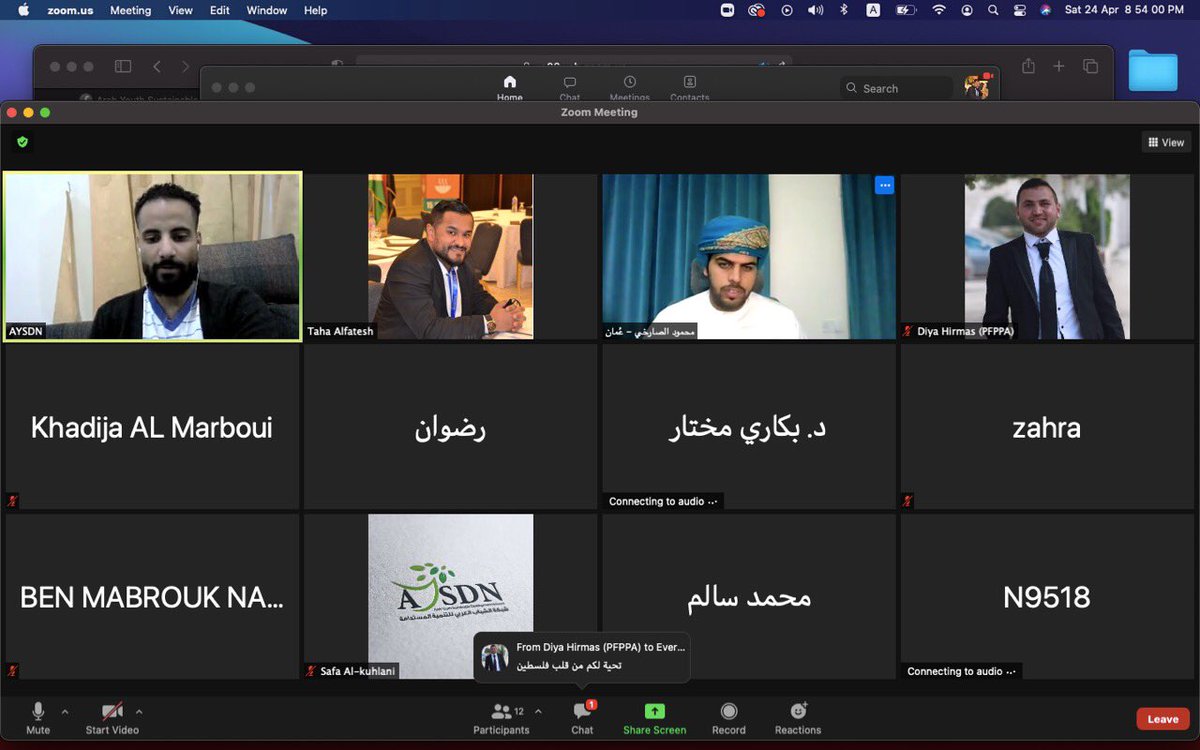Select the Diya Hirmas (PFPPA) video tile
Image resolution: width=1200 pixels, height=750 pixels.
coord(1047,257)
